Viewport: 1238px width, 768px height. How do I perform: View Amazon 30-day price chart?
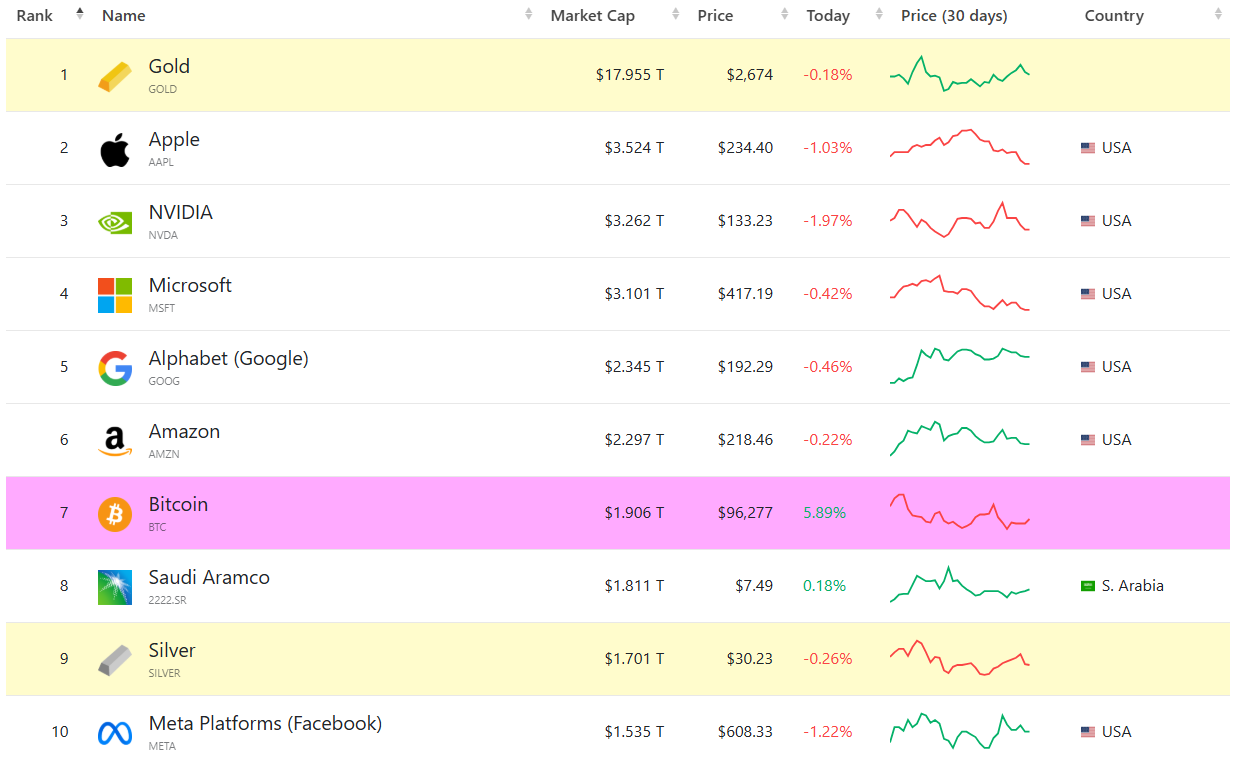pos(960,439)
